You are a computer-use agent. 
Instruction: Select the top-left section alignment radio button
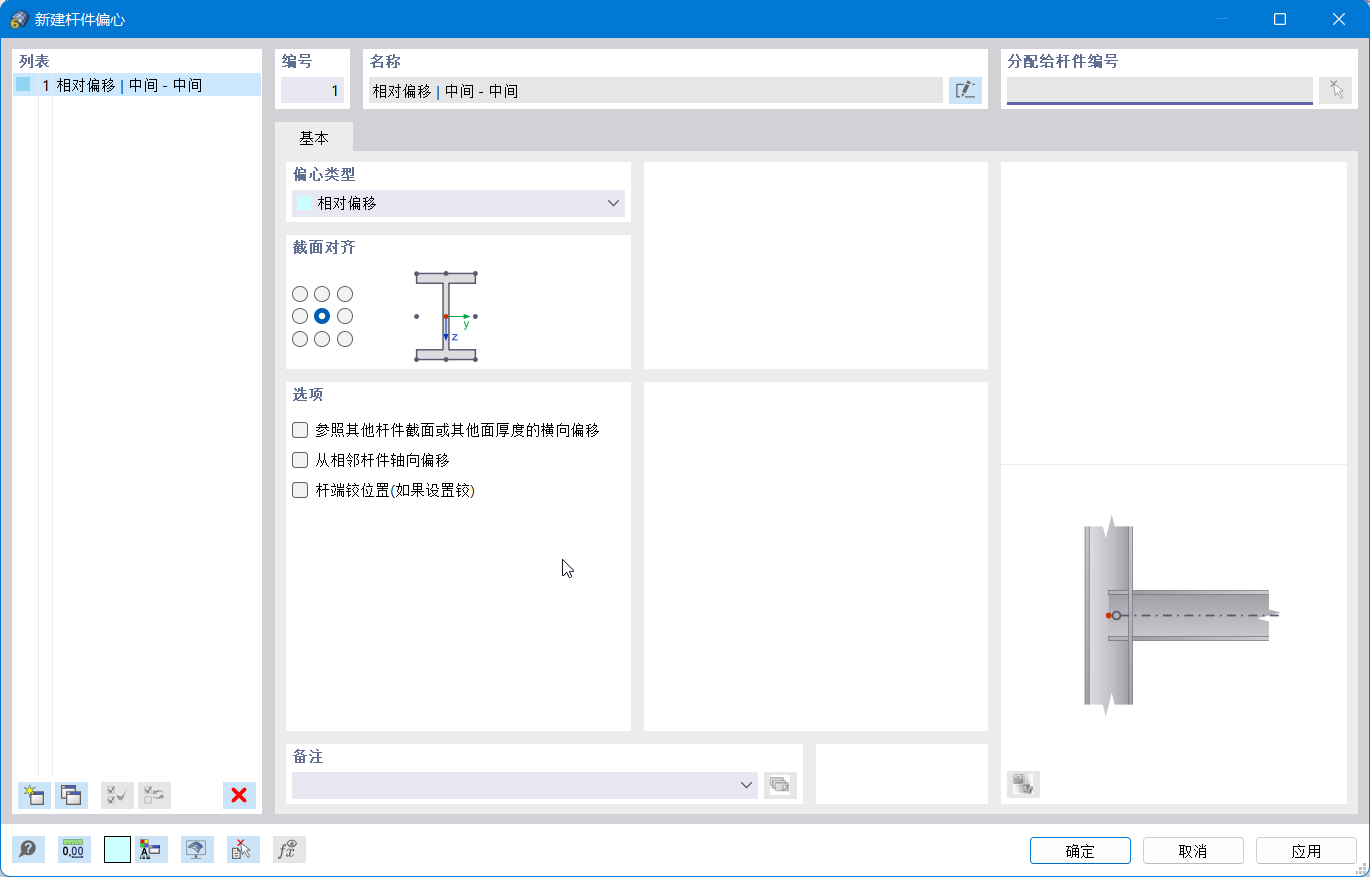click(x=299, y=293)
